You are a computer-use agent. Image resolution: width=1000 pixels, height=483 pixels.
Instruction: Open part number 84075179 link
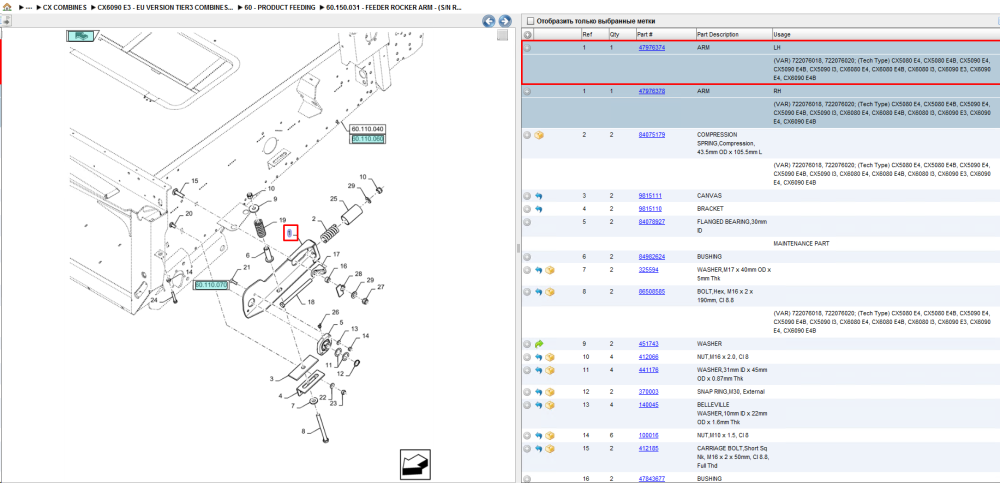[652, 135]
